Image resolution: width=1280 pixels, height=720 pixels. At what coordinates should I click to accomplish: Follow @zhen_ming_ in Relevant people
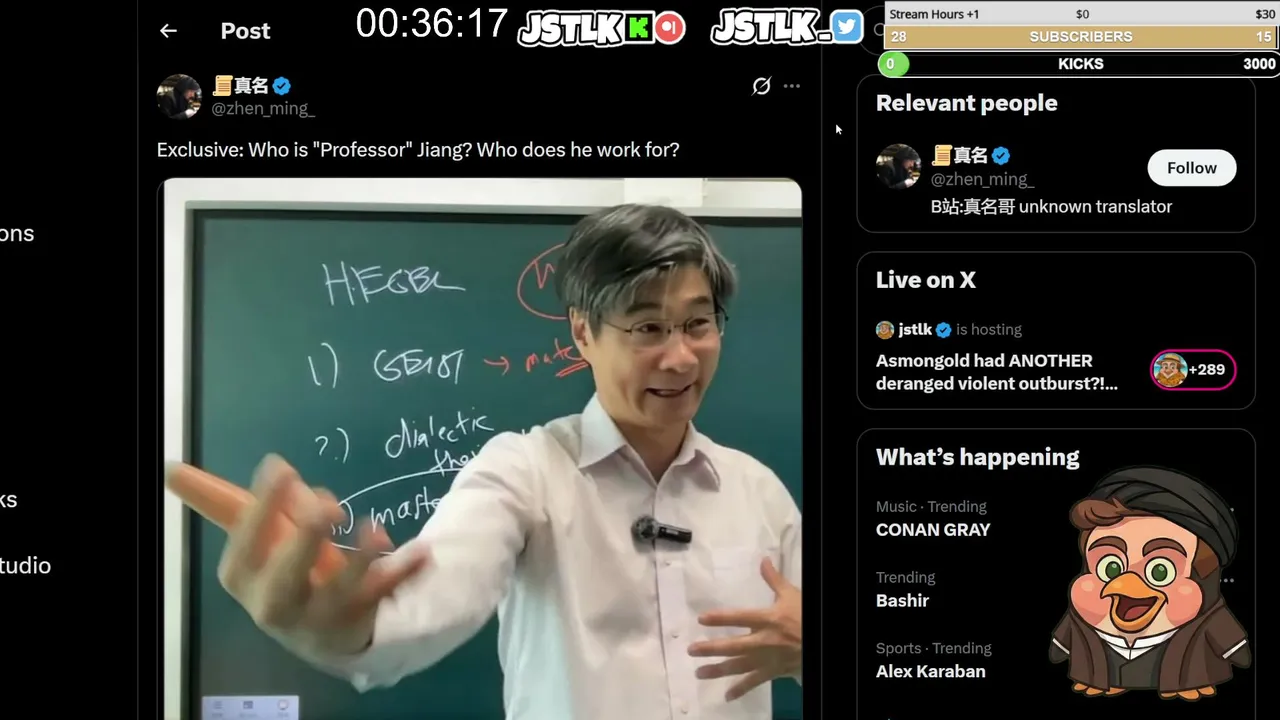coord(1192,168)
